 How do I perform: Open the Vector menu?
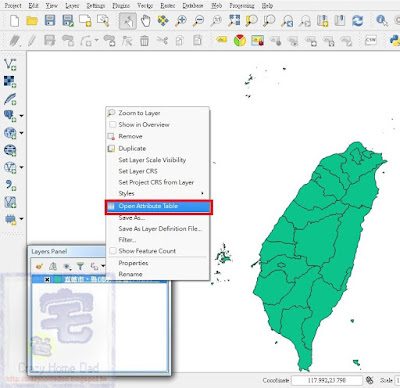click(x=145, y=6)
